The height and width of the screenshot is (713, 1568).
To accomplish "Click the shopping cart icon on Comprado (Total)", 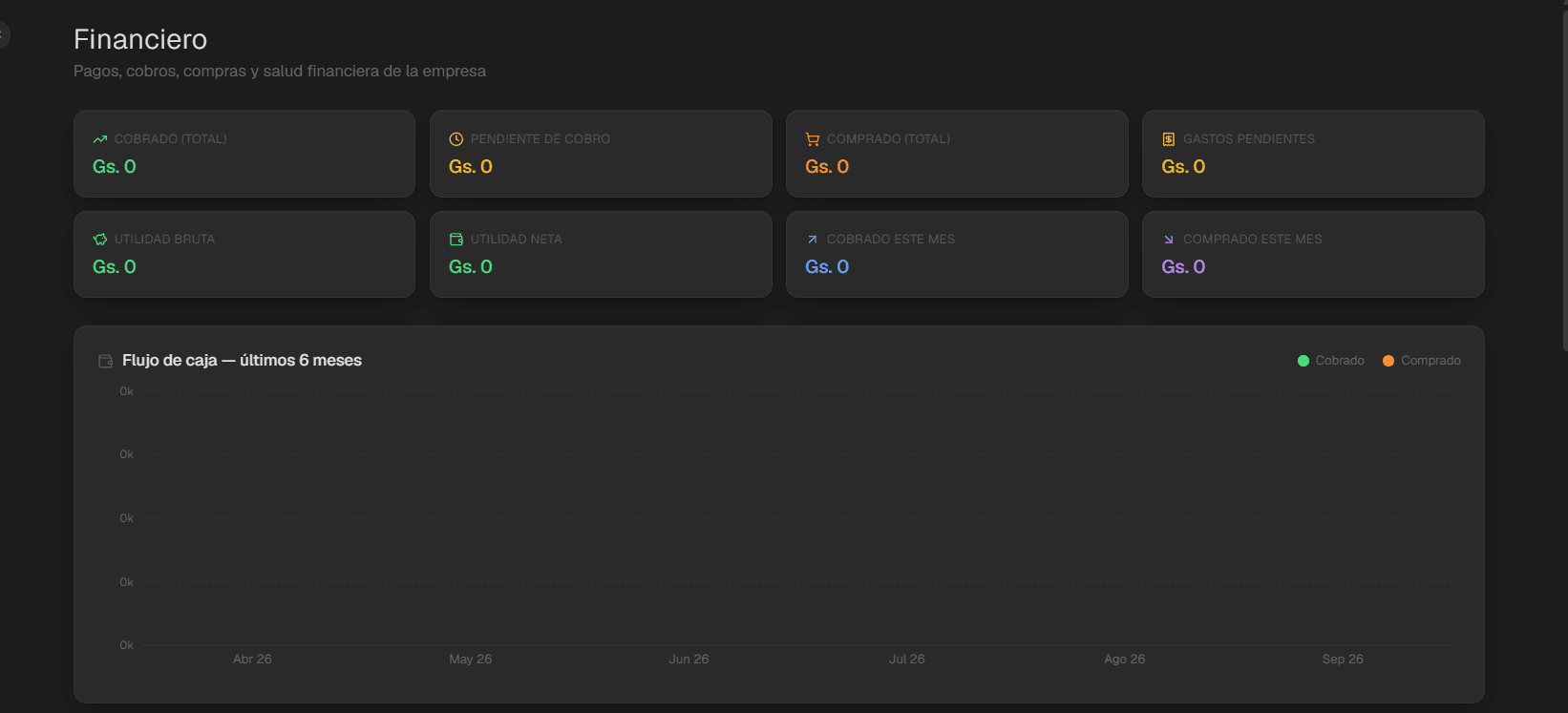I will (813, 139).
